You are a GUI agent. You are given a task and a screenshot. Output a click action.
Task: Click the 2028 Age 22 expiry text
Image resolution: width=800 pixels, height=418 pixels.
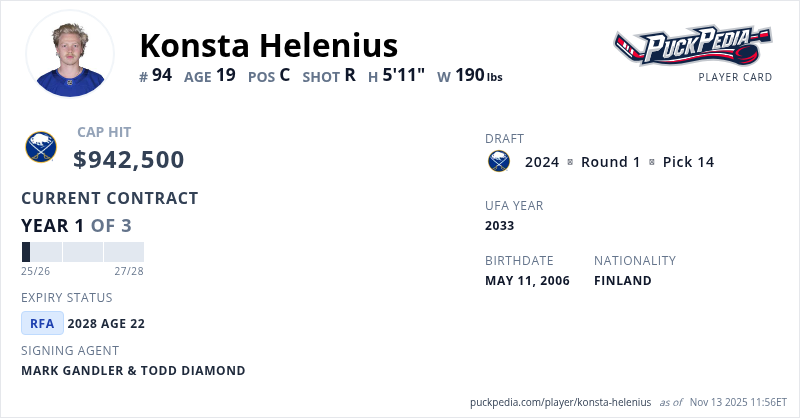click(106, 323)
